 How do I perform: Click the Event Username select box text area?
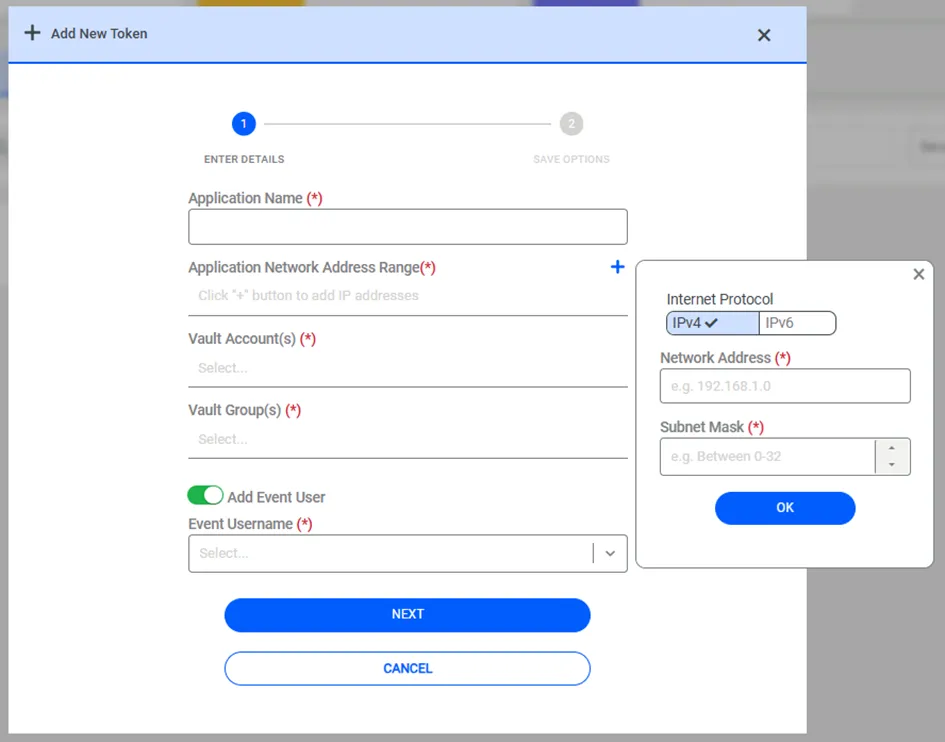point(391,553)
